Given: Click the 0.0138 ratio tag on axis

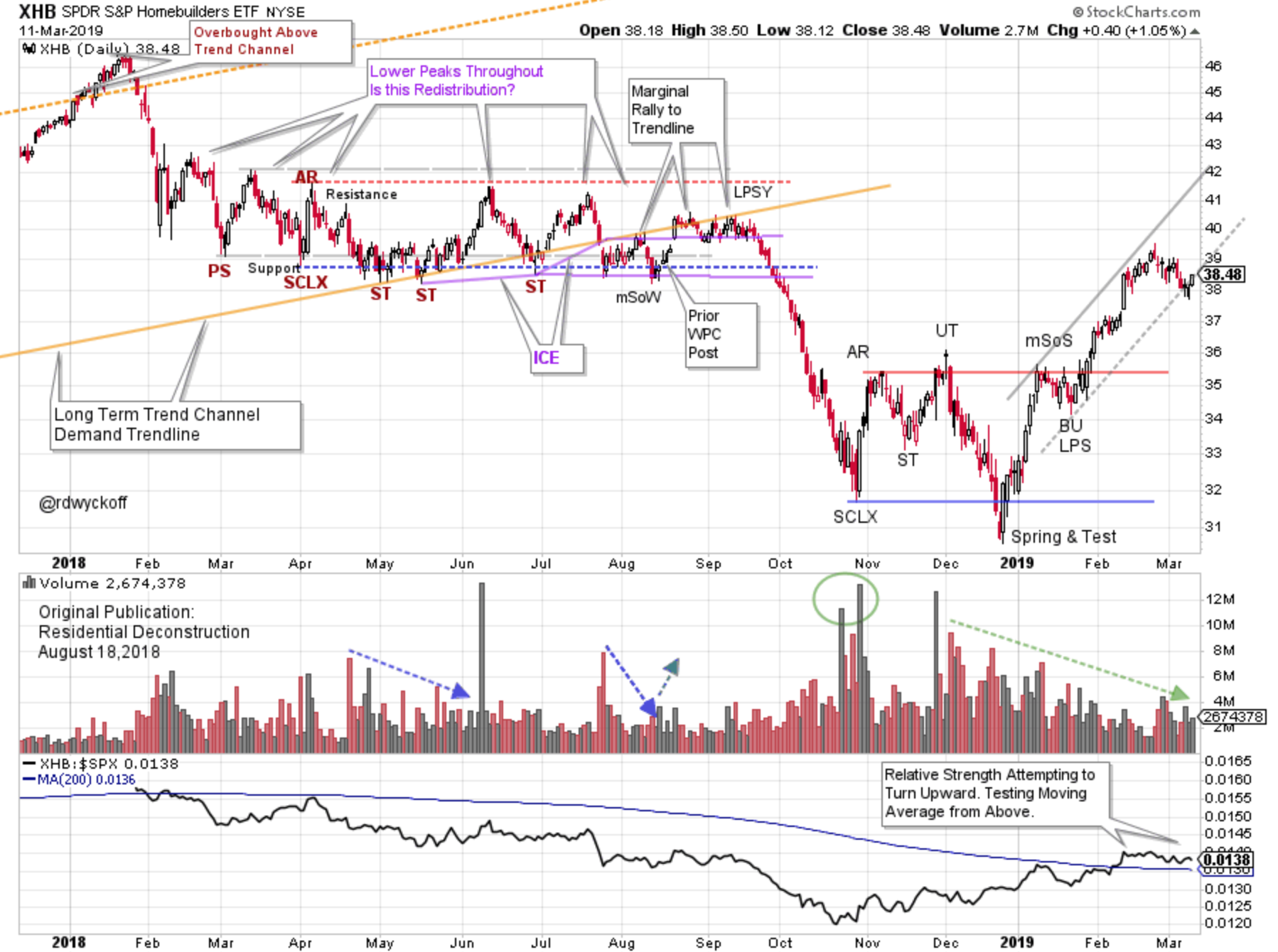Looking at the screenshot, I should (x=1228, y=860).
